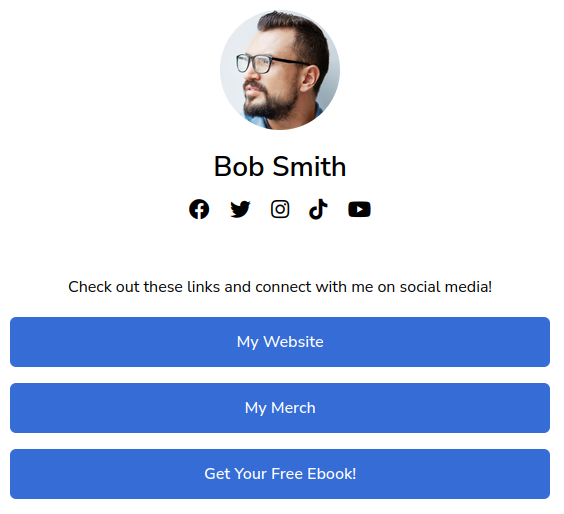
Task: Tap the musical-note TikTok logo
Action: point(320,211)
